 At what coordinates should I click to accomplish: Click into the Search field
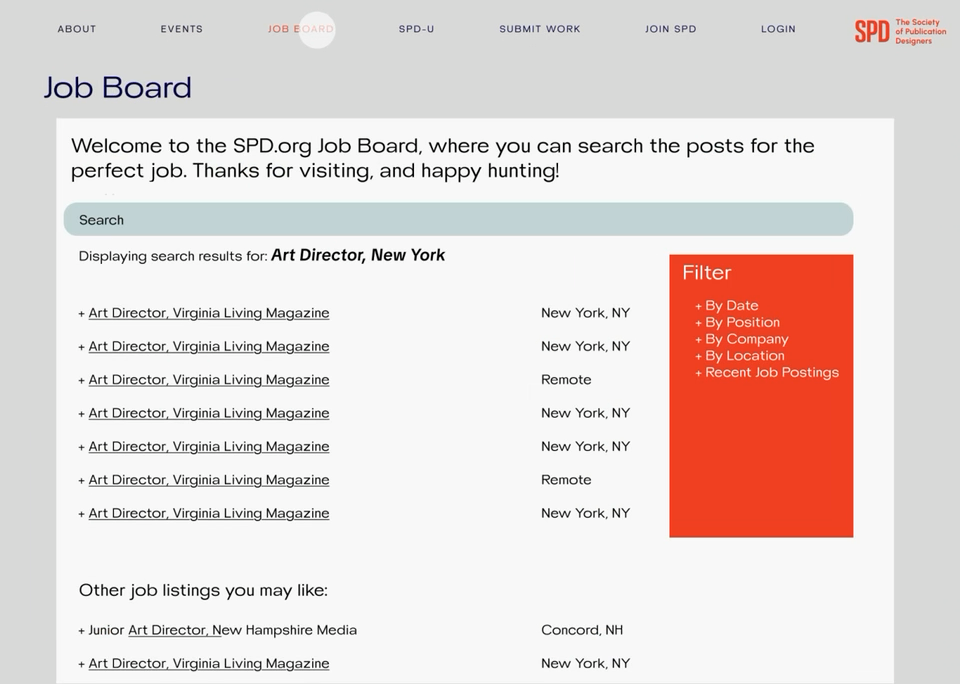[459, 219]
